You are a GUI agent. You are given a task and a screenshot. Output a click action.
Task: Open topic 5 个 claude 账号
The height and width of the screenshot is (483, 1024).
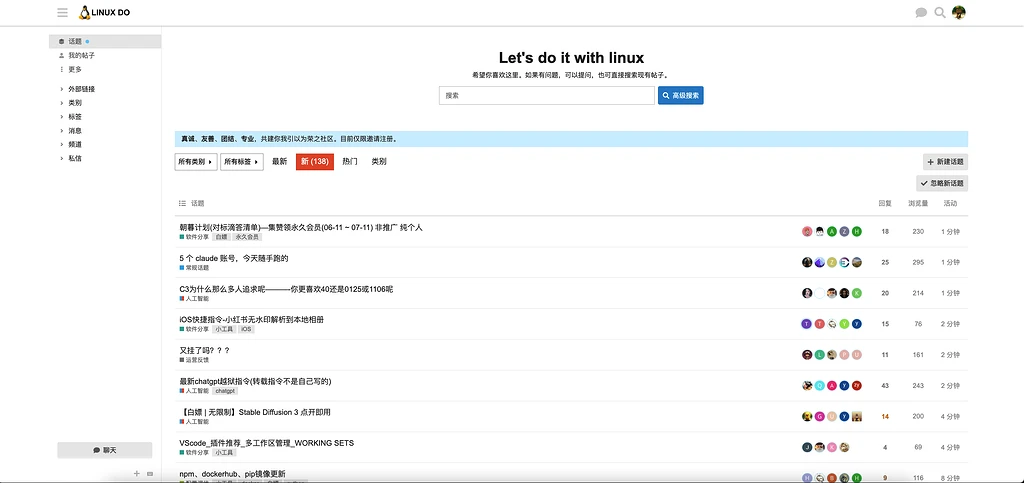point(234,258)
